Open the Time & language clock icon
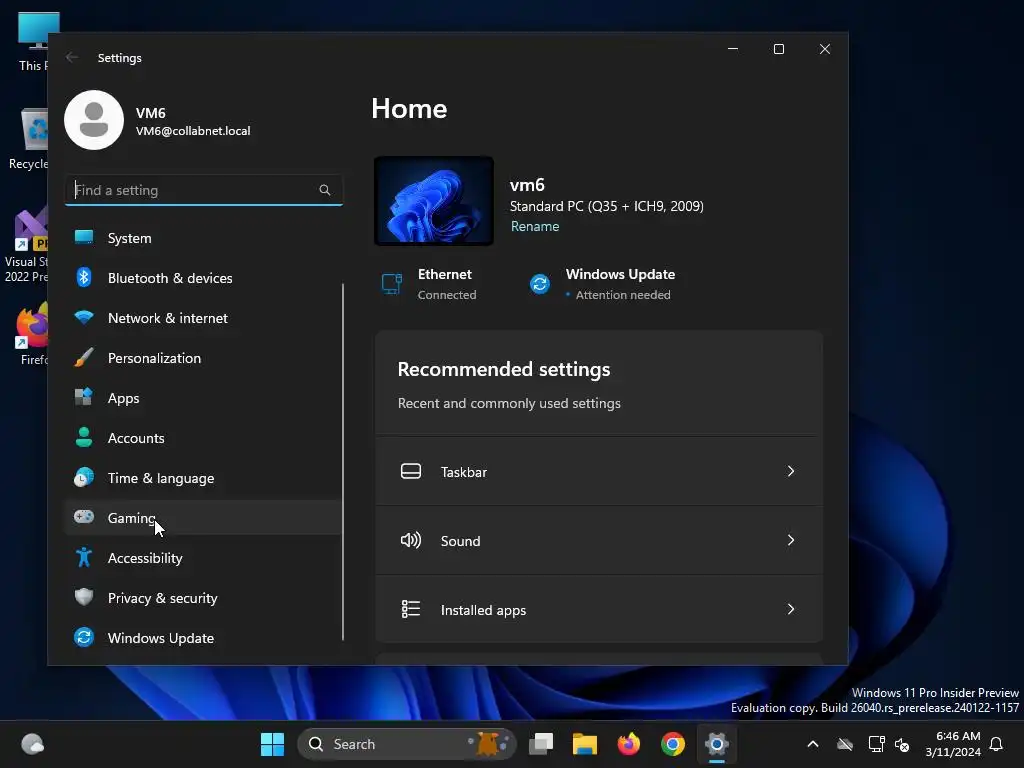The width and height of the screenshot is (1024, 768). (x=84, y=477)
